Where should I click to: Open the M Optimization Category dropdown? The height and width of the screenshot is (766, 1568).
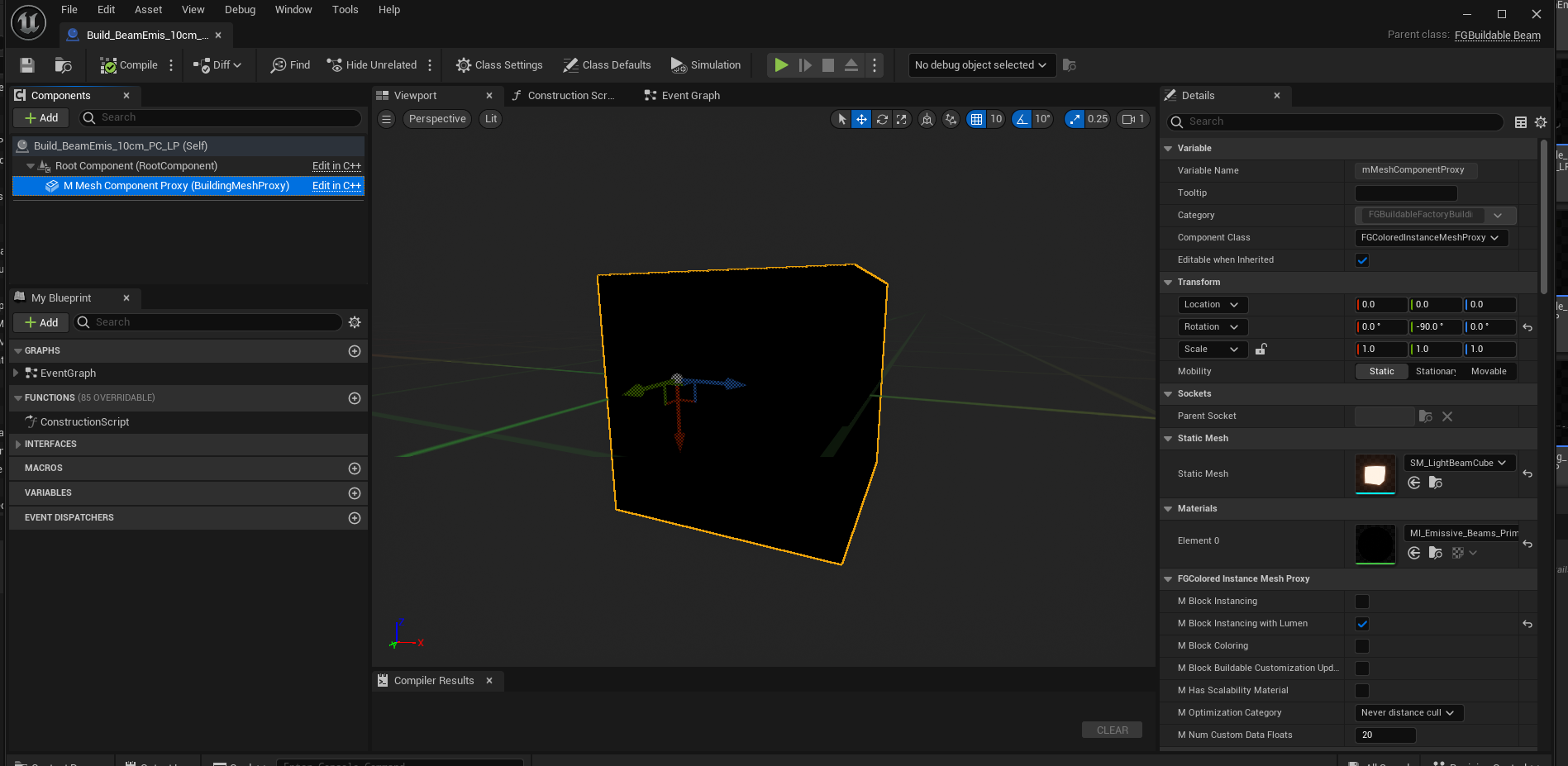1408,713
